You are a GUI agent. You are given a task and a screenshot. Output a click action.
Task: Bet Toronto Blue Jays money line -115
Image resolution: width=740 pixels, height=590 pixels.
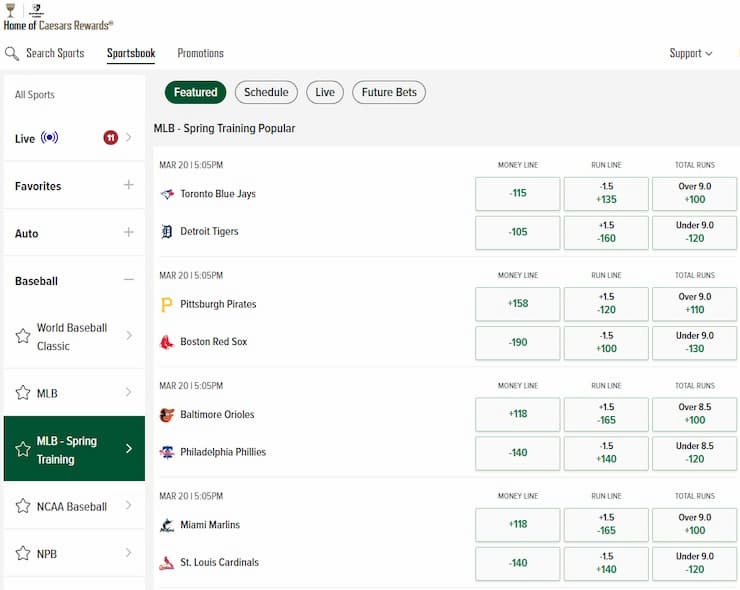(x=518, y=194)
